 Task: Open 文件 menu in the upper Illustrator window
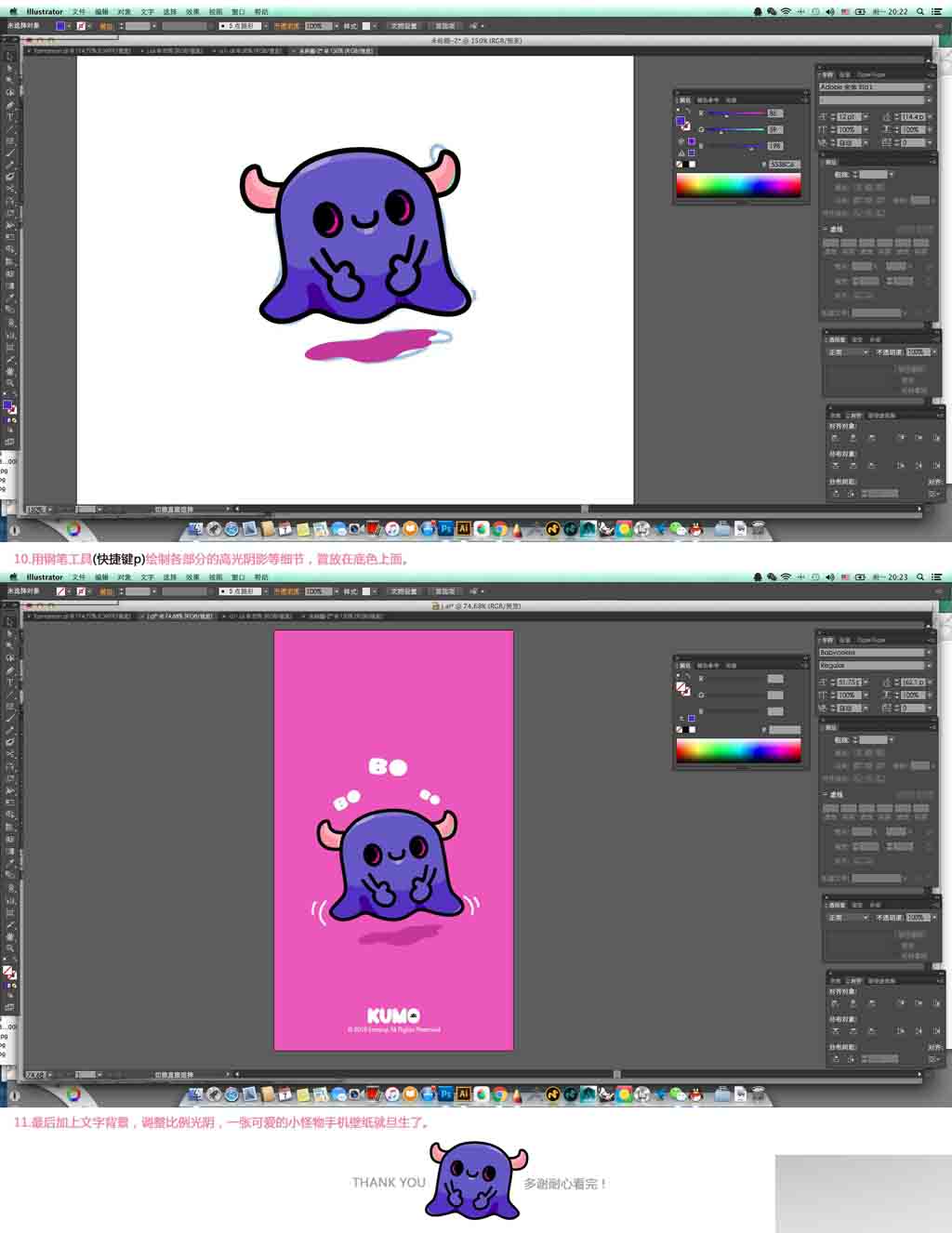79,12
